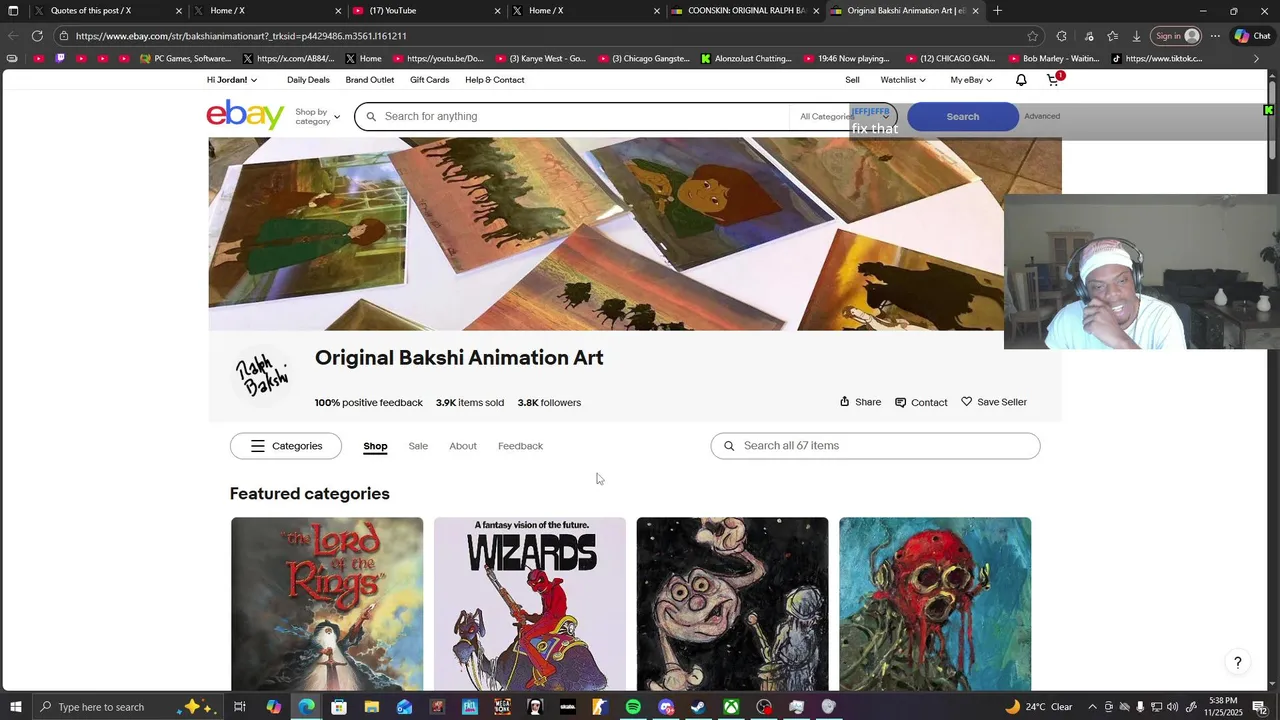Switch to the About tab

pos(463,446)
